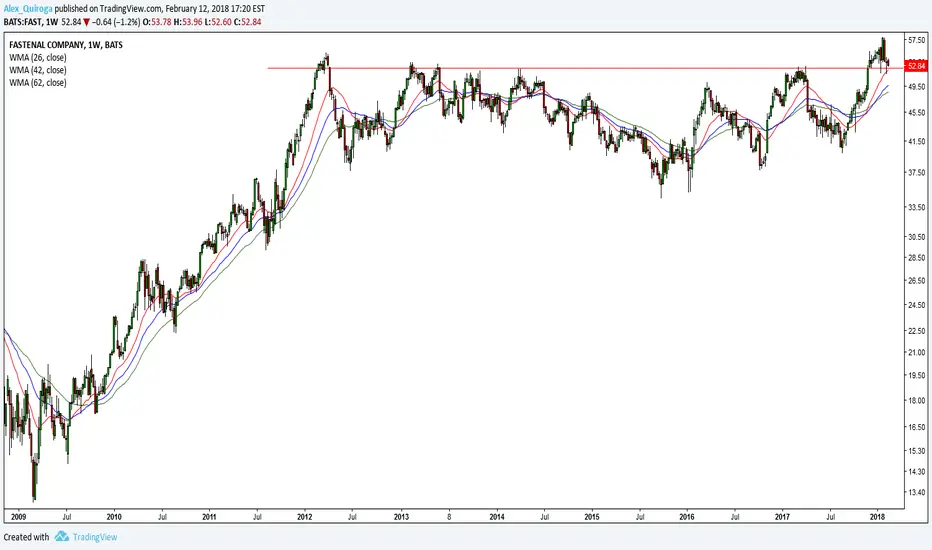Click the February 12, 2018 17:20 EST timestamp

215,9
